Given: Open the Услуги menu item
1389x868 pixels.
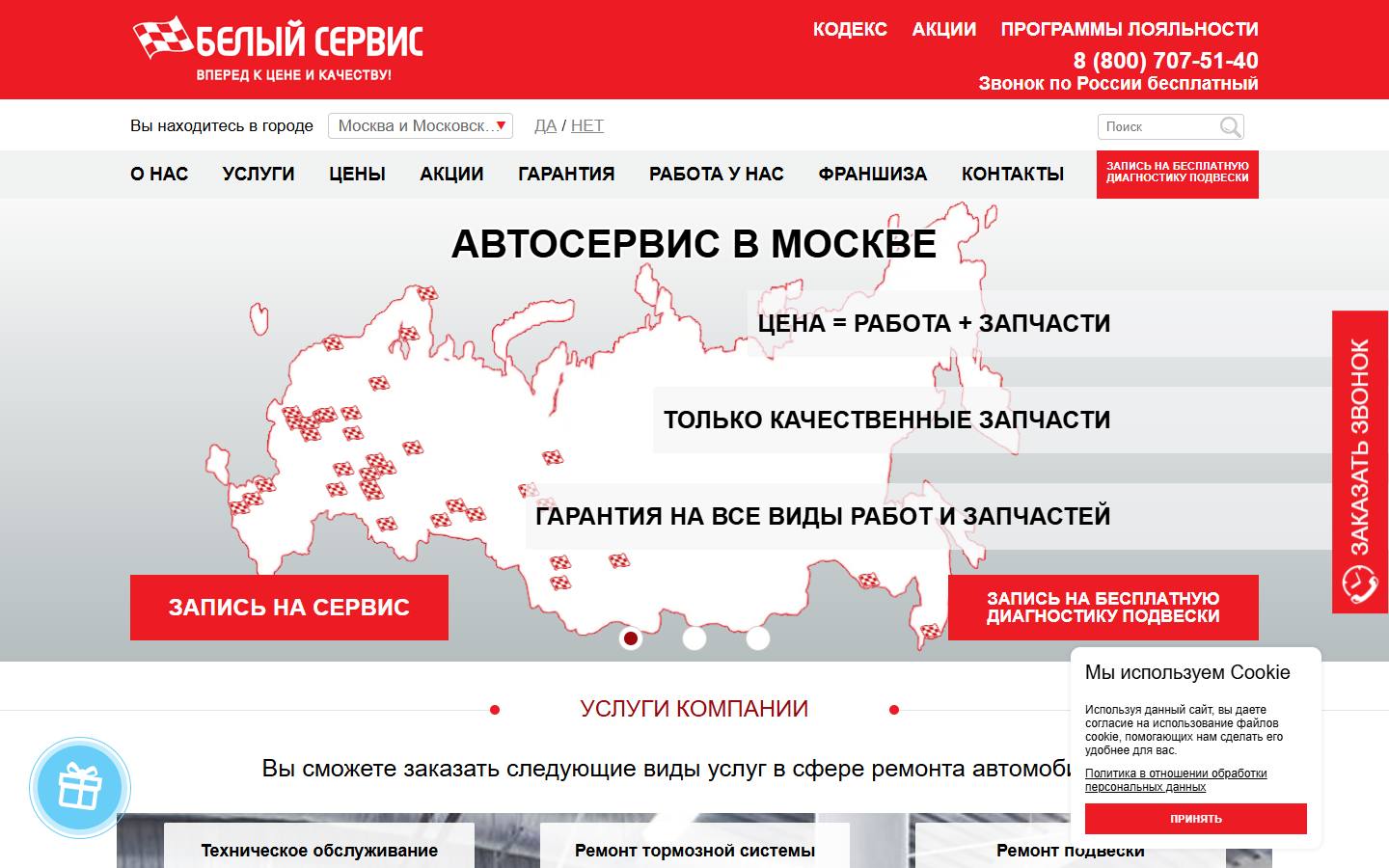Looking at the screenshot, I should tap(259, 175).
